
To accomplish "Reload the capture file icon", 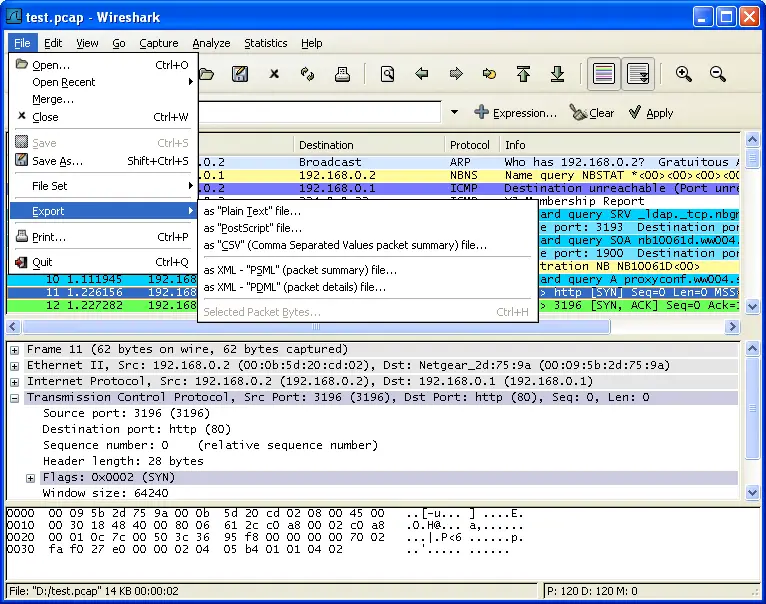I will (308, 74).
